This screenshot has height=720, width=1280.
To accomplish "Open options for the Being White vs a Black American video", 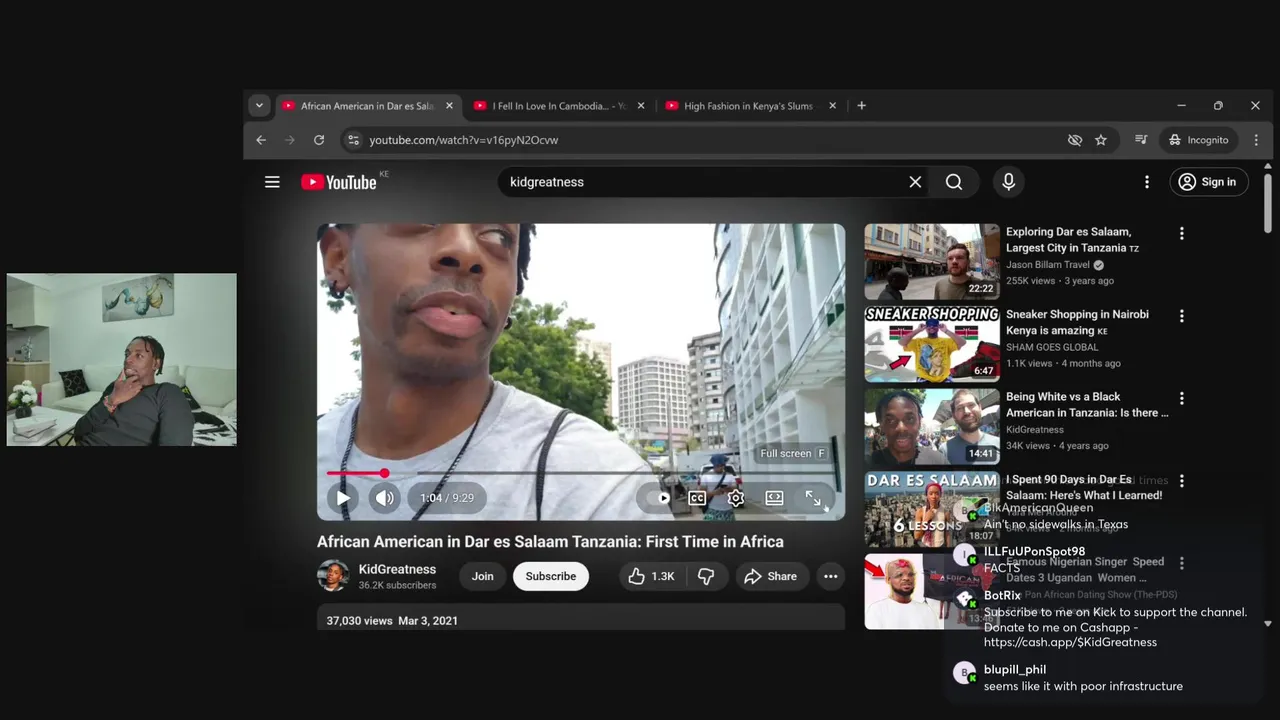I will click(1182, 398).
